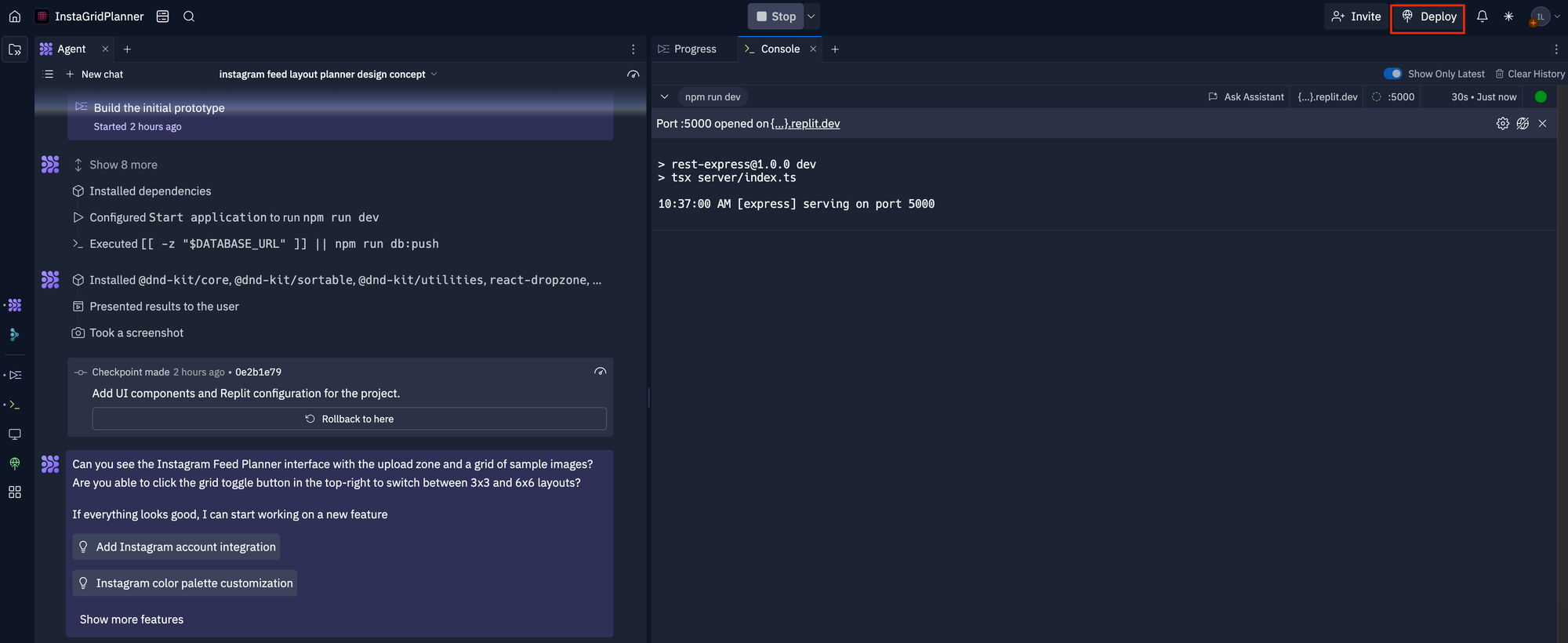Toggle theme with the sun icon

(1508, 16)
